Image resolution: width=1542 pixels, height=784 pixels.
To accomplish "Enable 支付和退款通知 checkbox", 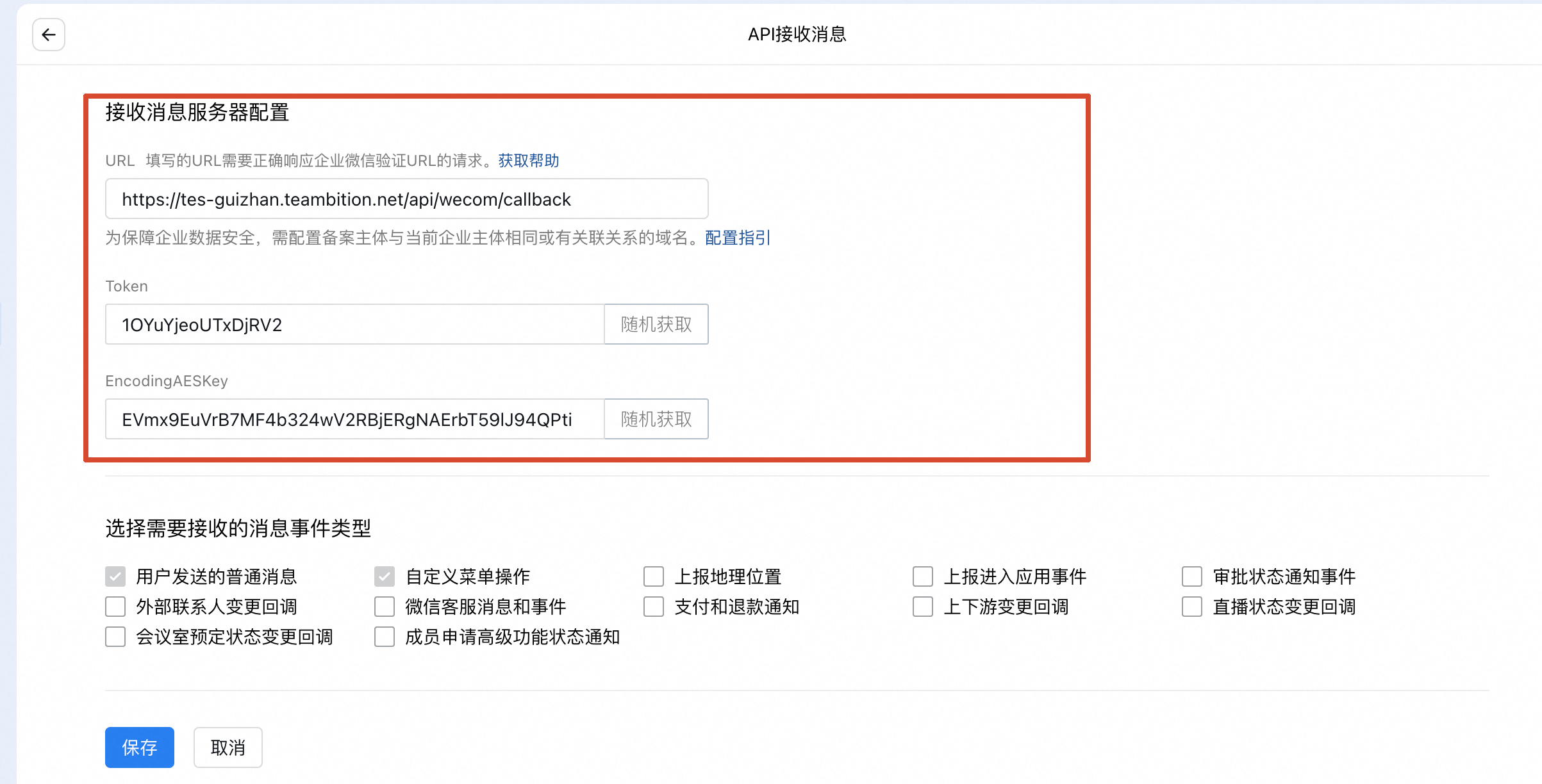I will [x=654, y=607].
